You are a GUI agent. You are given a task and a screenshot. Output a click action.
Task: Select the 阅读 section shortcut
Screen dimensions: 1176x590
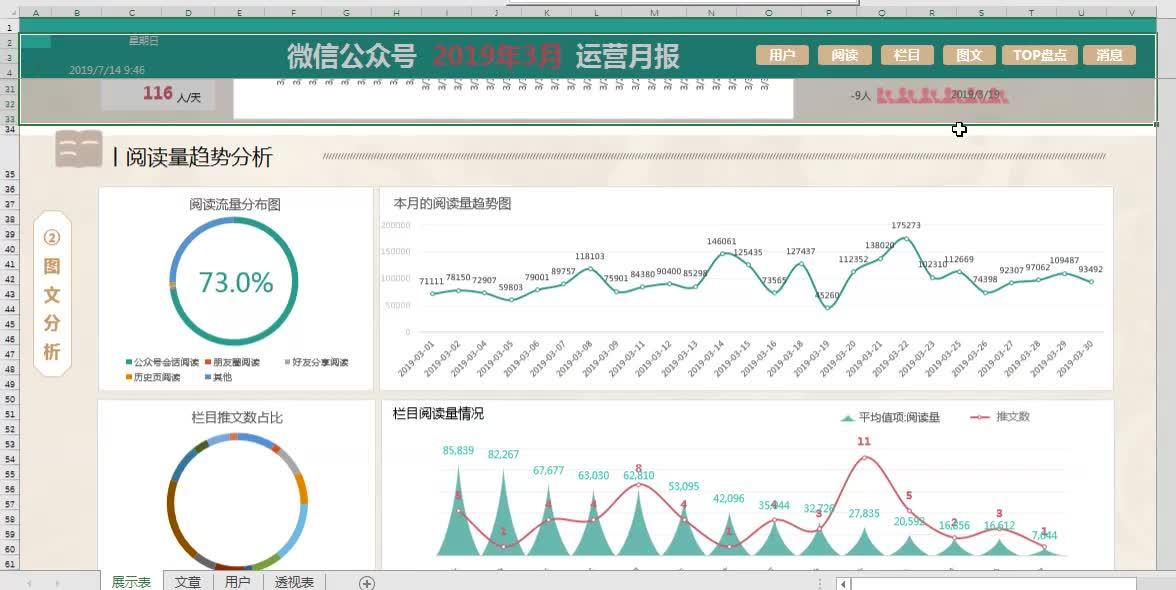click(844, 55)
